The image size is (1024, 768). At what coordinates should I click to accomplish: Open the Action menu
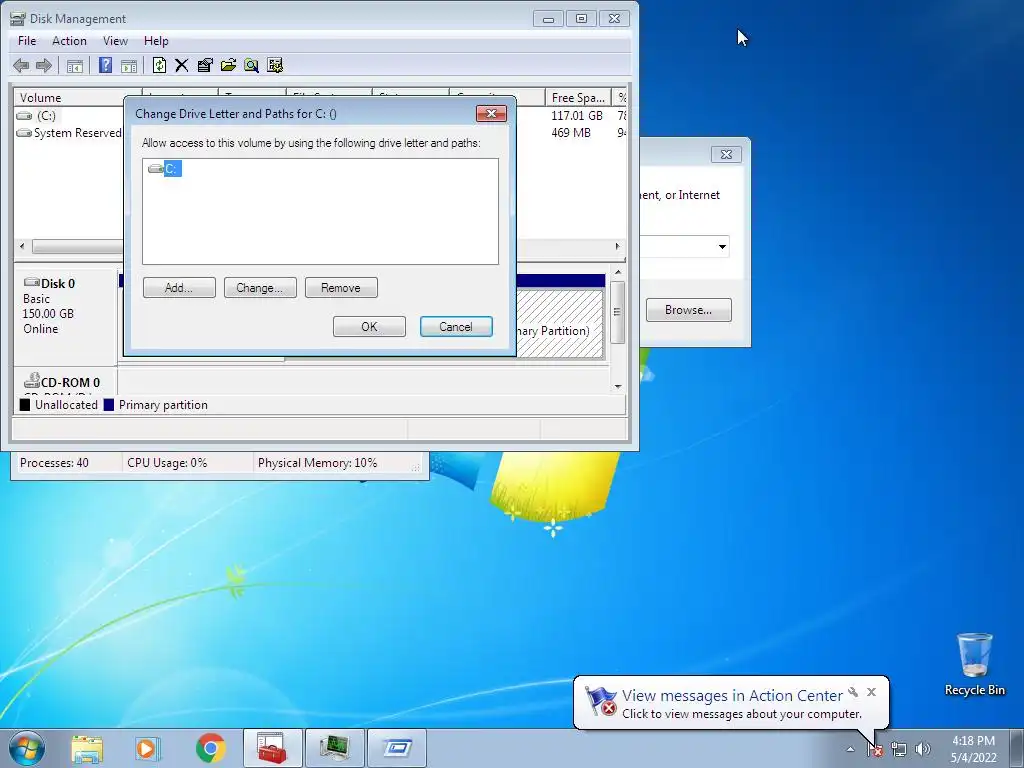tap(69, 40)
